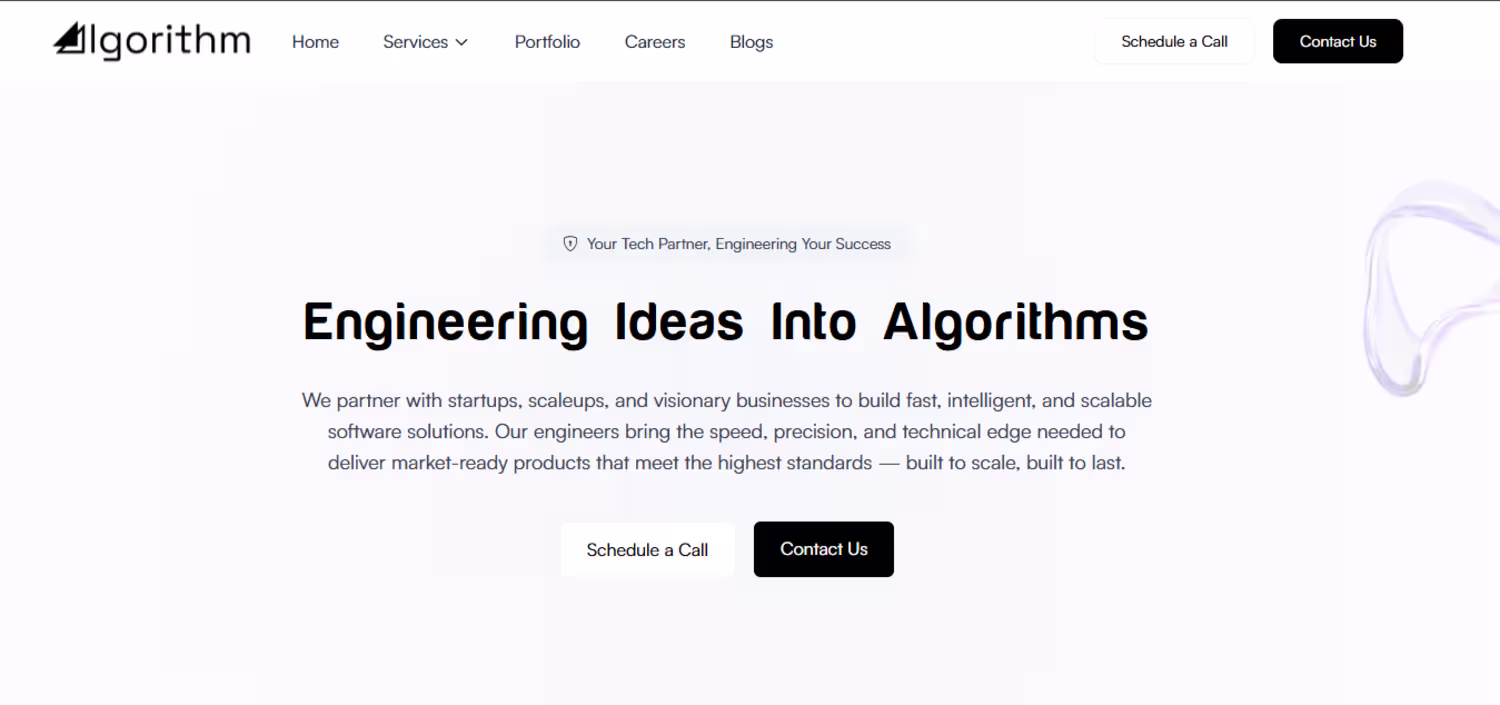Screen dimensions: 1500x705
Task: Click the word 'Engineering' in the headline
Action: point(445,323)
